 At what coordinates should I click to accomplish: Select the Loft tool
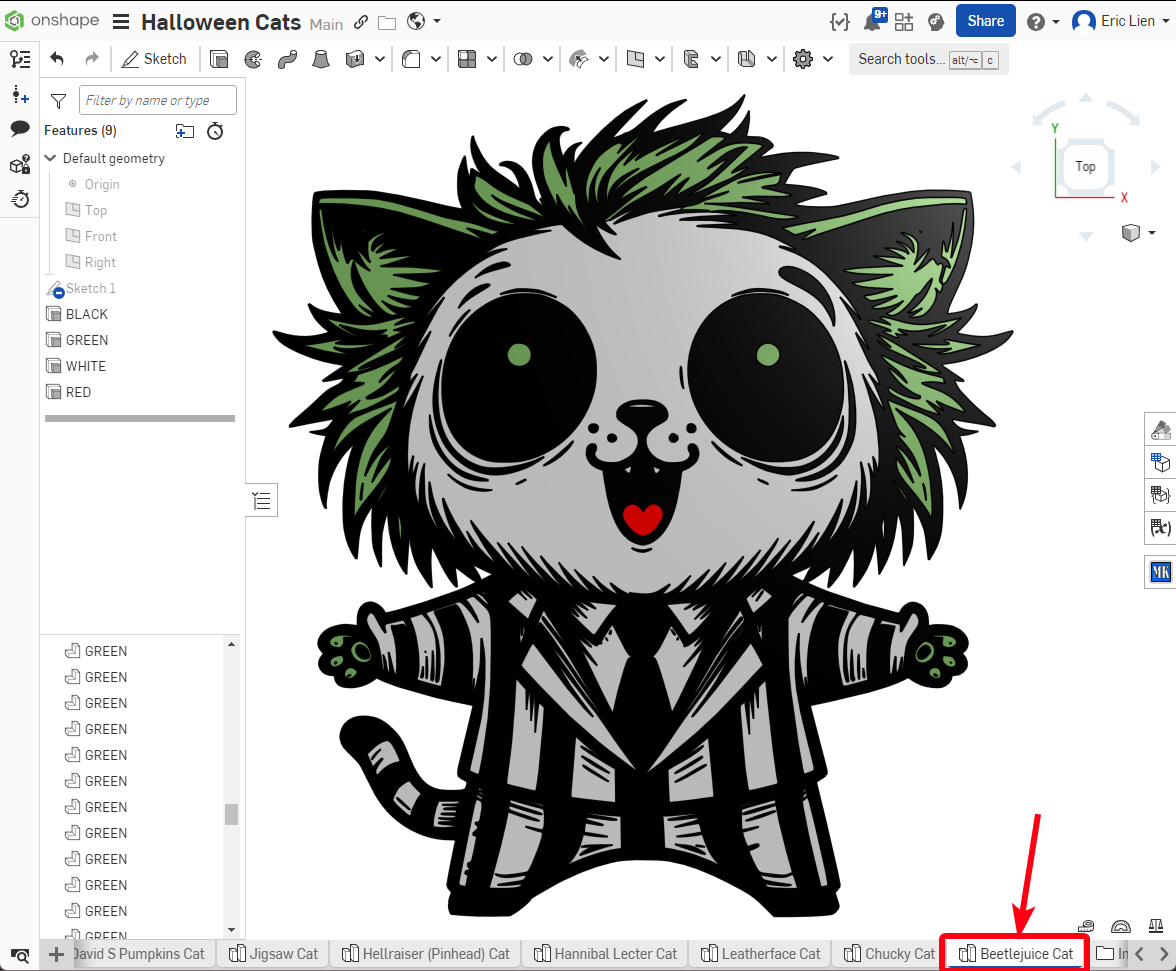point(321,59)
